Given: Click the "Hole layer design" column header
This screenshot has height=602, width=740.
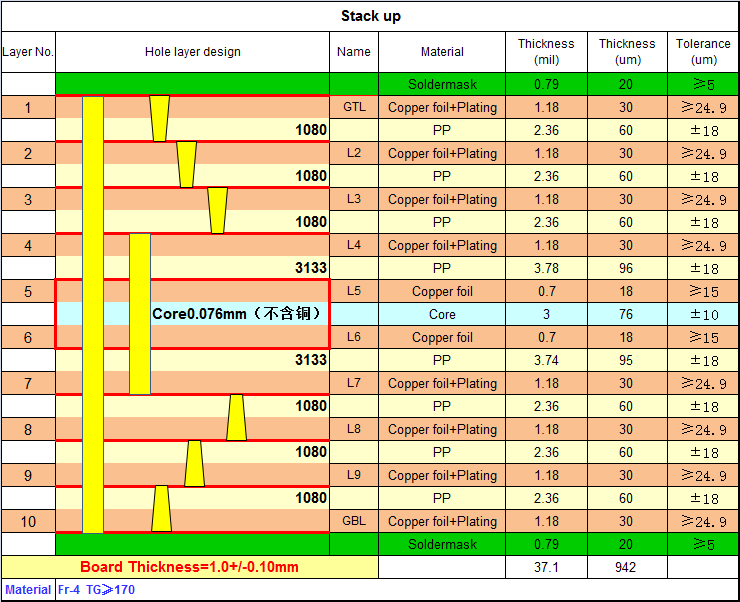Looking at the screenshot, I should click(x=192, y=52).
